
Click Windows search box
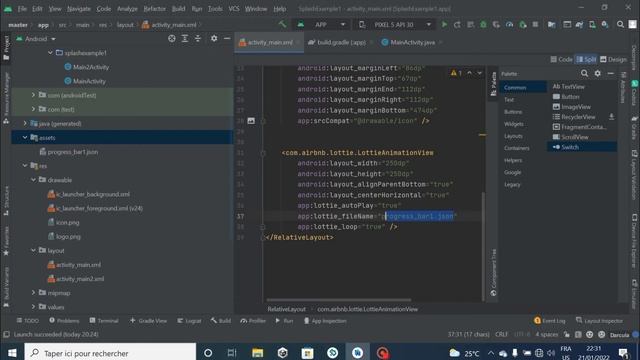coord(110,353)
